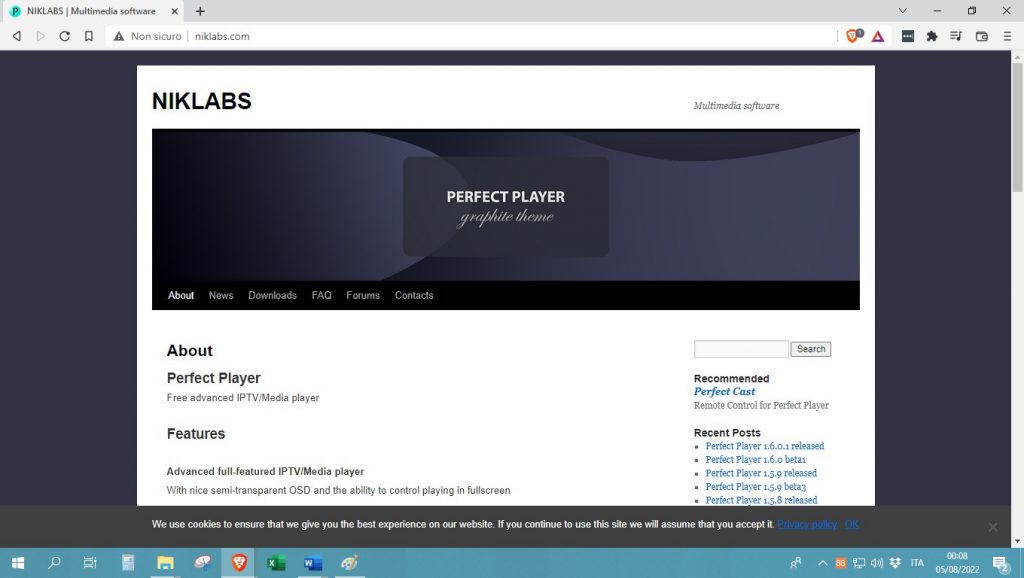Viewport: 1024px width, 578px height.
Task: Select the NIKLABS browser tab
Action: tap(90, 12)
